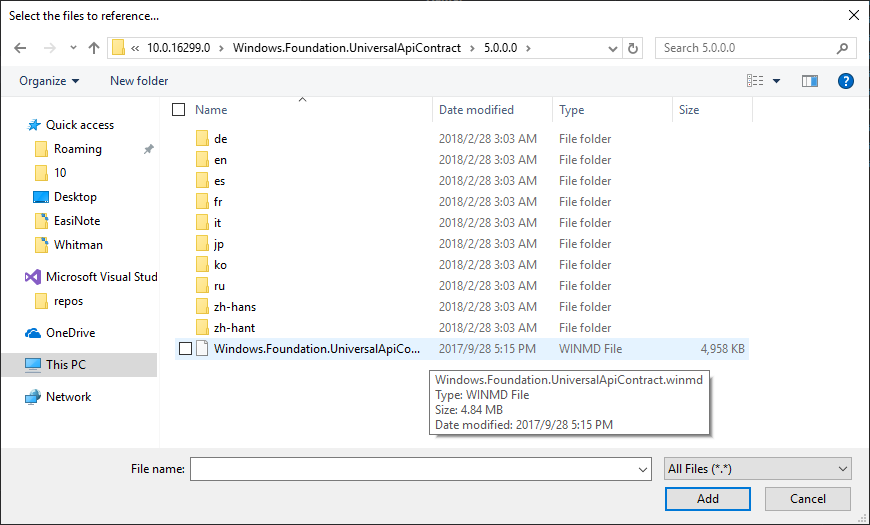This screenshot has height=525, width=870.
Task: Open the recent locations arrow dropdown
Action: pos(73,48)
